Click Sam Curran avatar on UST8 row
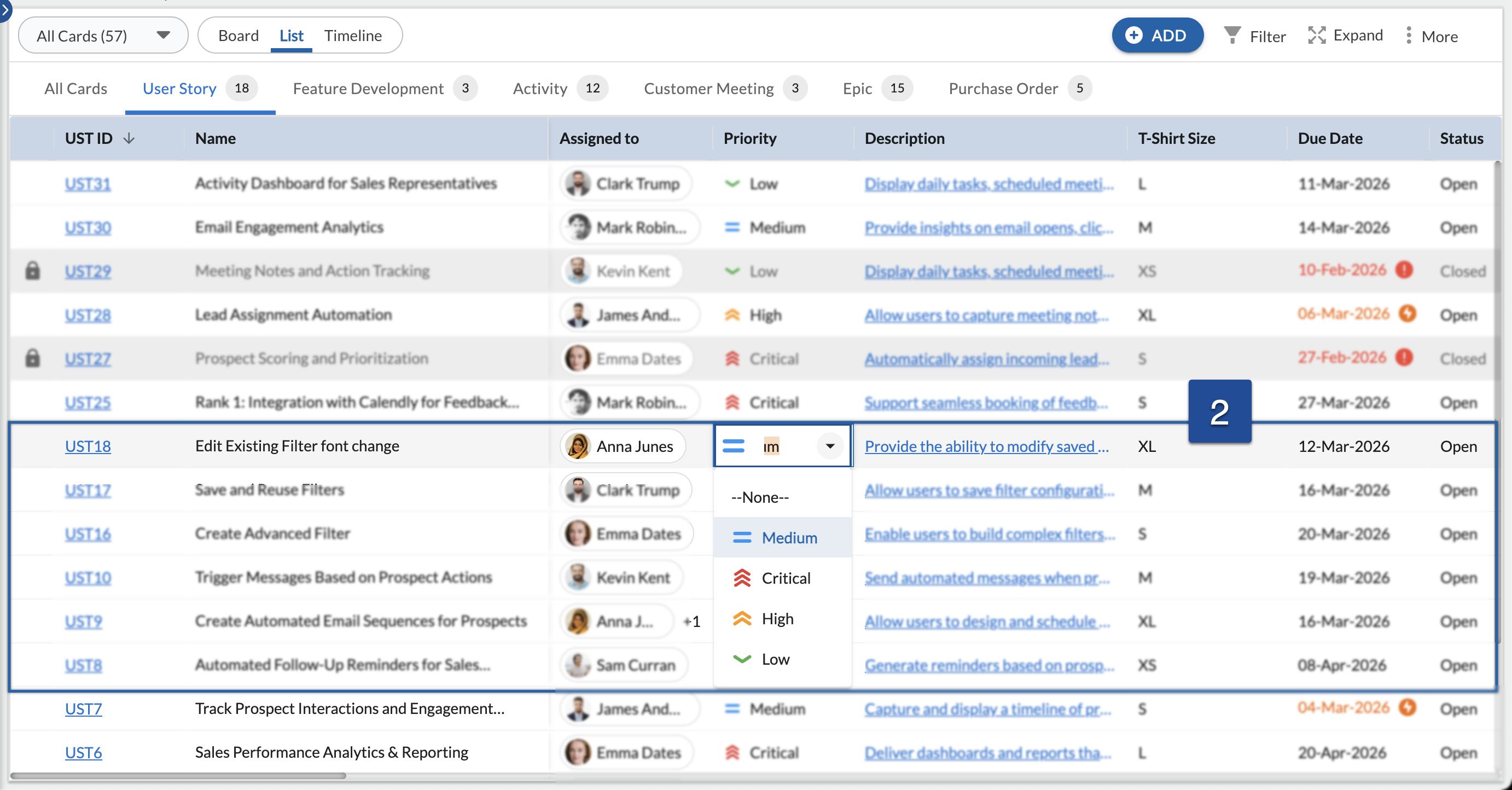 pos(578,665)
